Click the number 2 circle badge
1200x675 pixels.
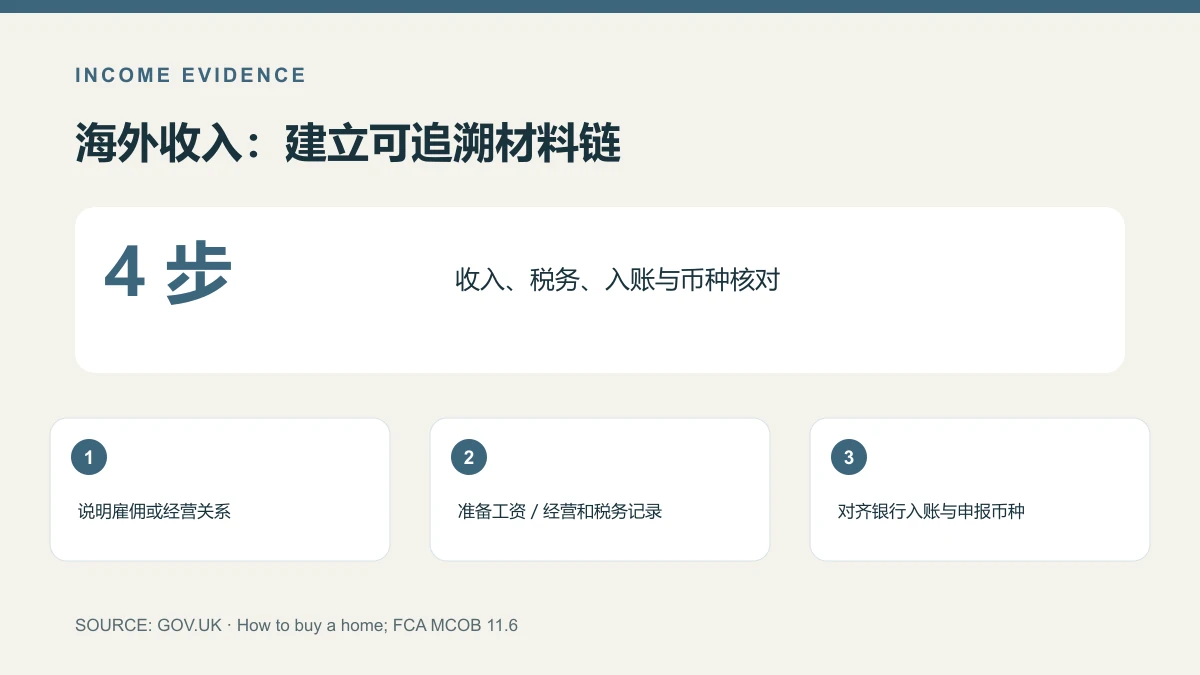point(469,458)
